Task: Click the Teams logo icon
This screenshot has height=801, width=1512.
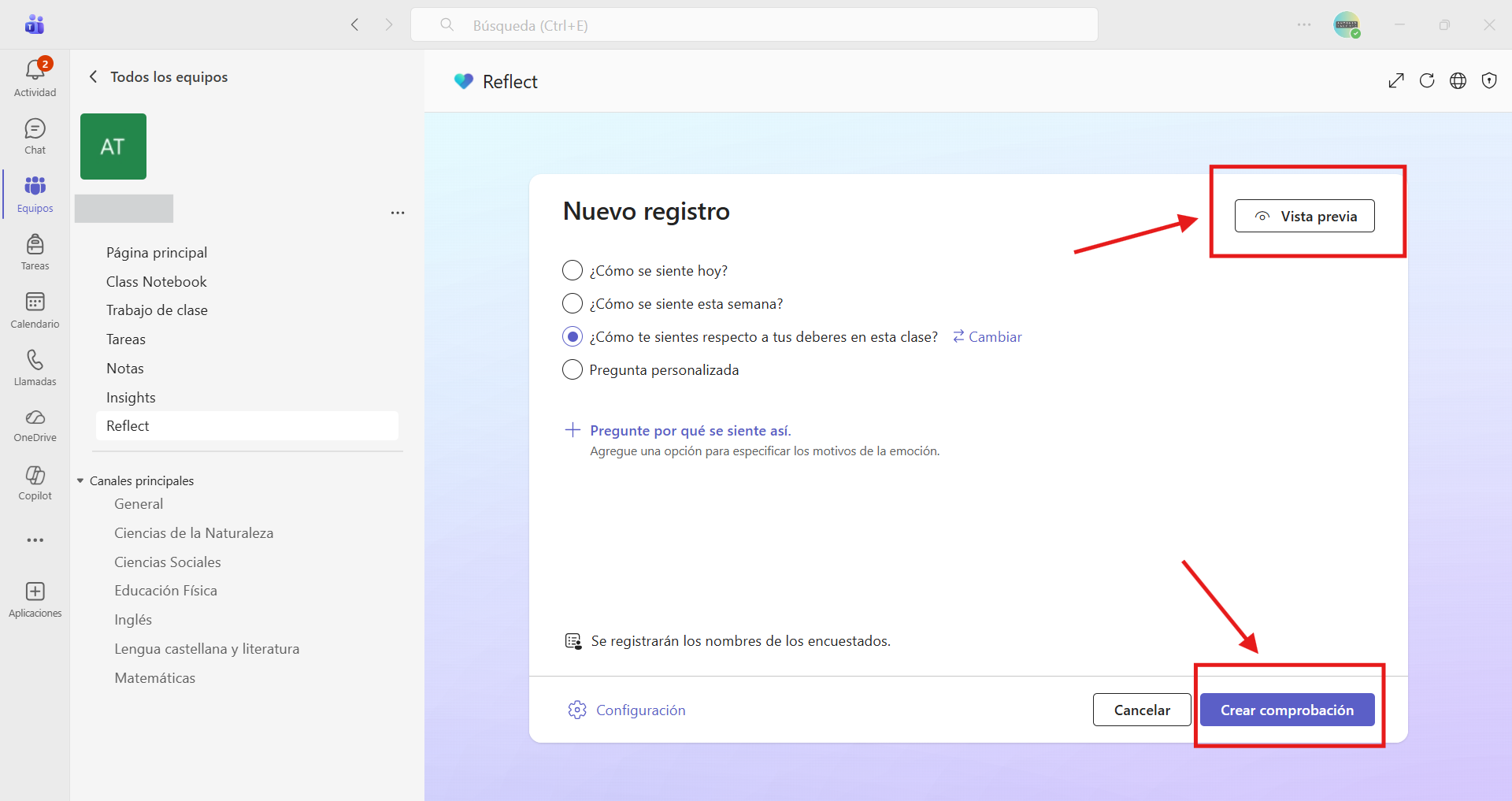Action: (x=35, y=24)
